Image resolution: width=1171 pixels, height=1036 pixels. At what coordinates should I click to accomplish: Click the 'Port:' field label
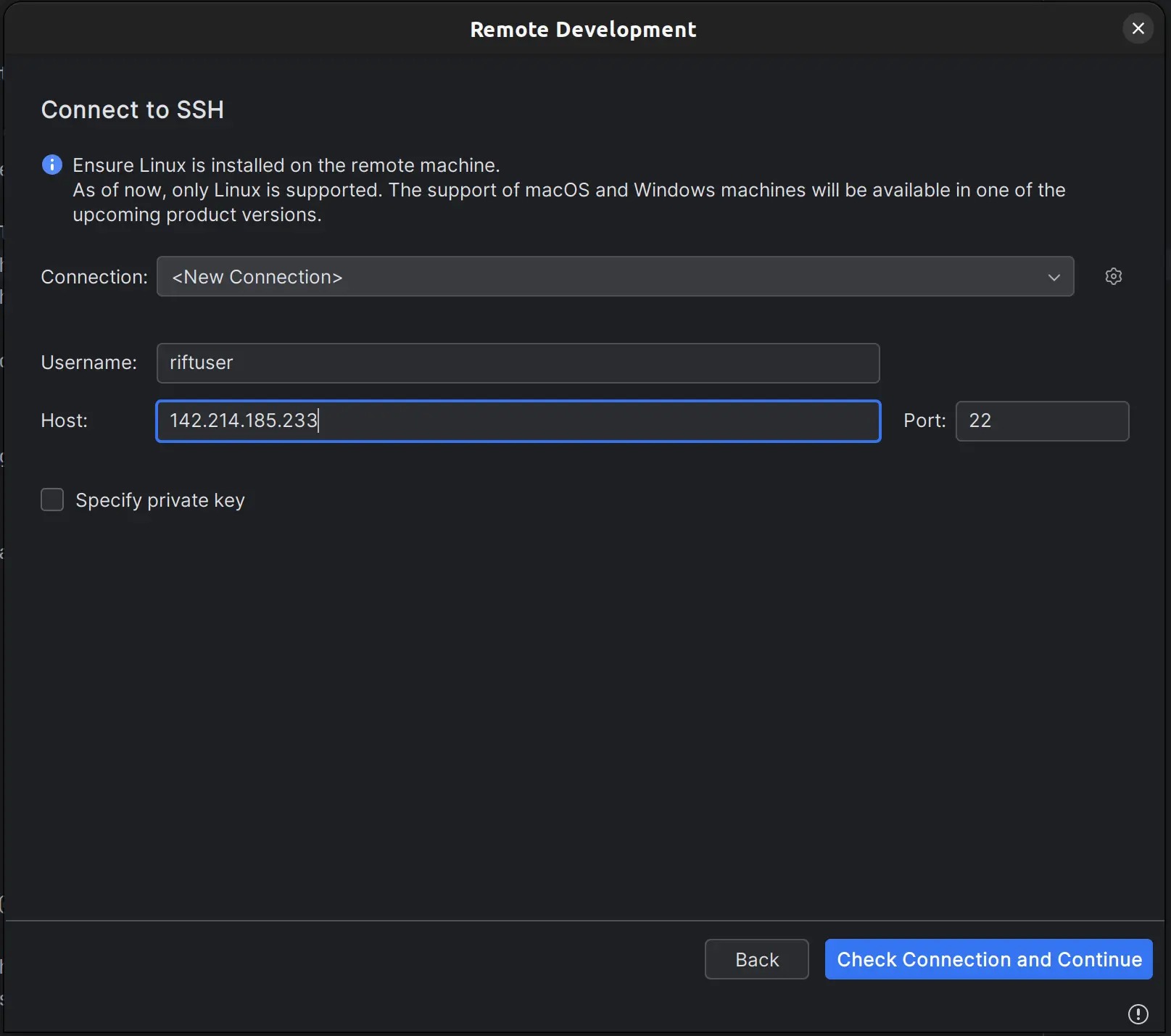924,420
